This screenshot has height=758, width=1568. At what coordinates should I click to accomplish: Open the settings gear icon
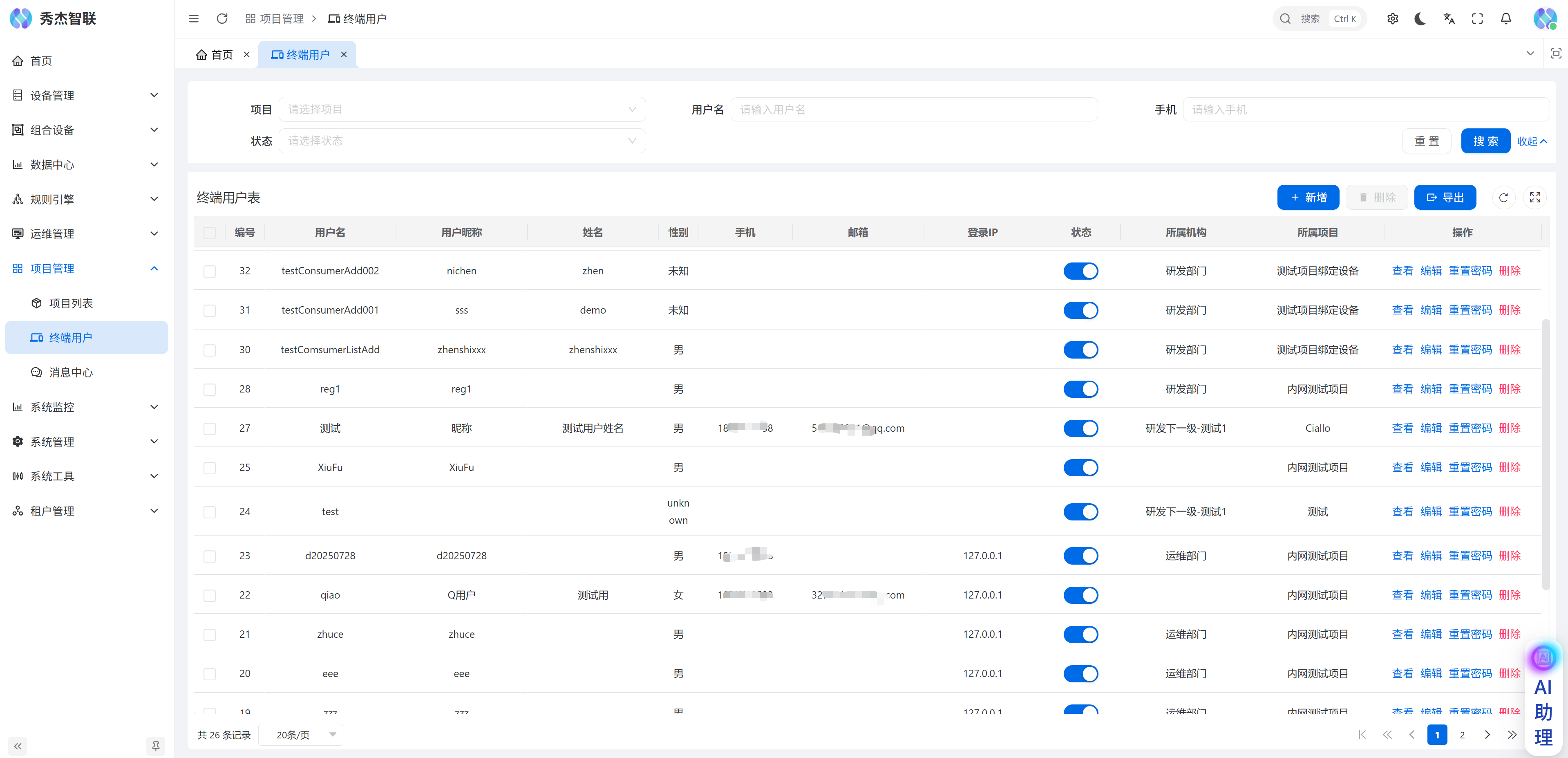[1392, 19]
